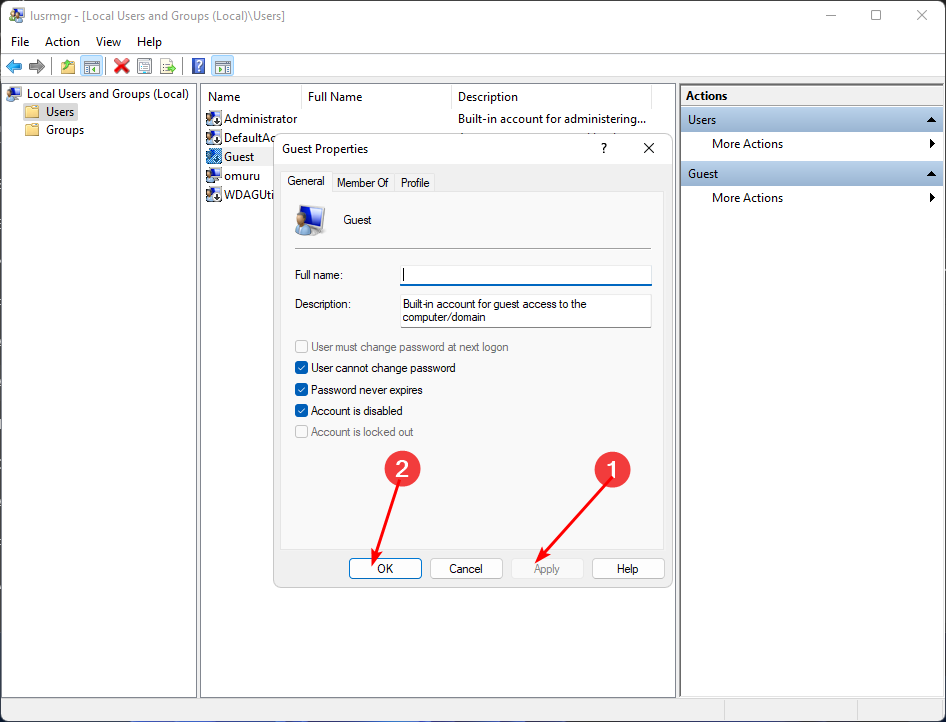
Task: Switch to the Member Of tab
Action: pos(362,183)
